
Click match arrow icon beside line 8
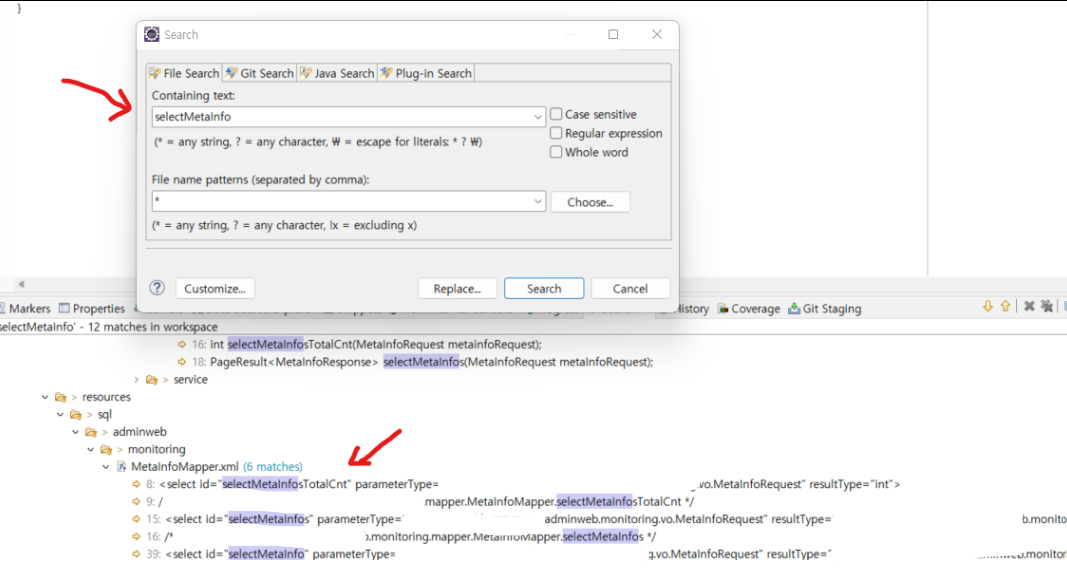(x=136, y=484)
